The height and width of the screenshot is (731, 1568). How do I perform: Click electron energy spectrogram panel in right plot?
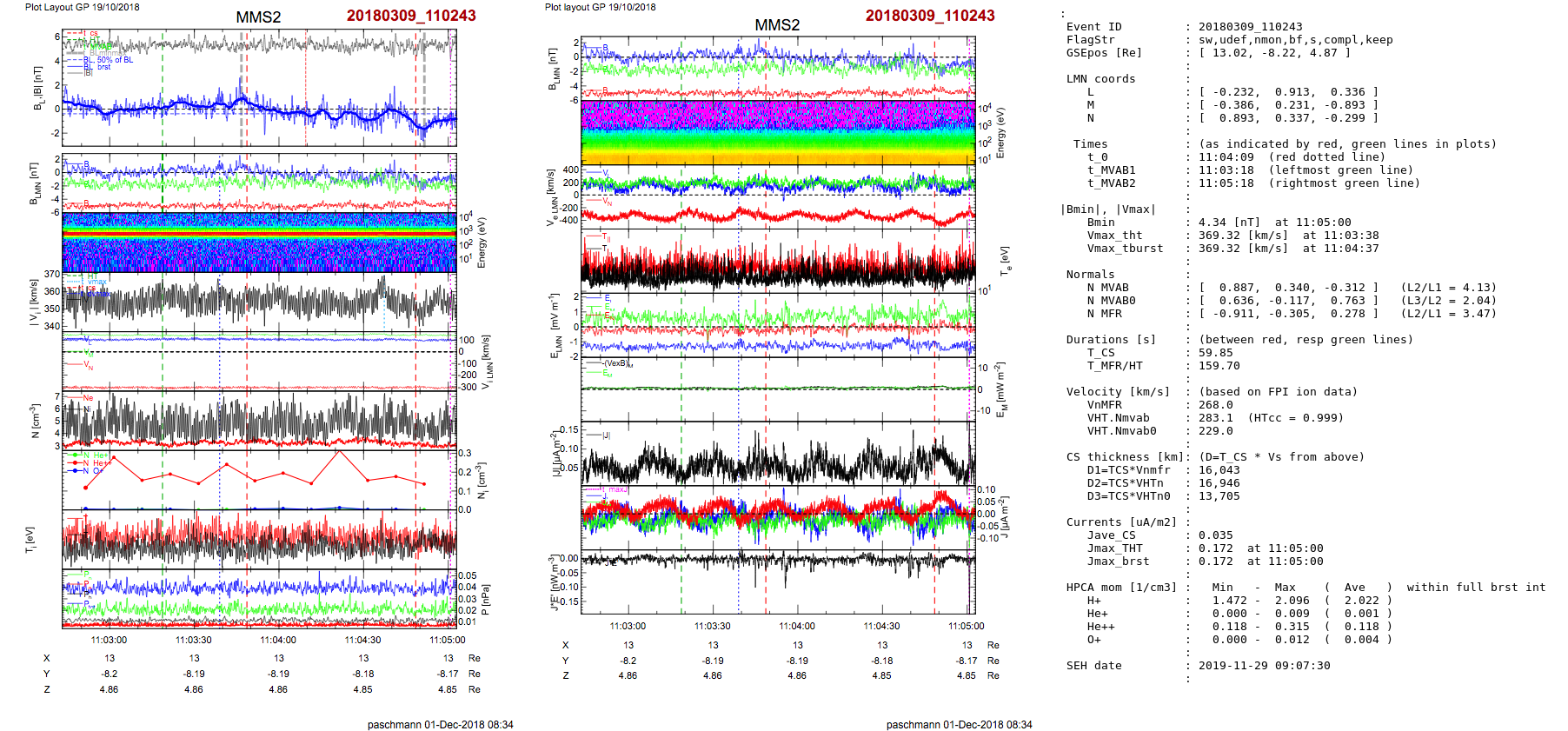pyautogui.click(x=778, y=132)
